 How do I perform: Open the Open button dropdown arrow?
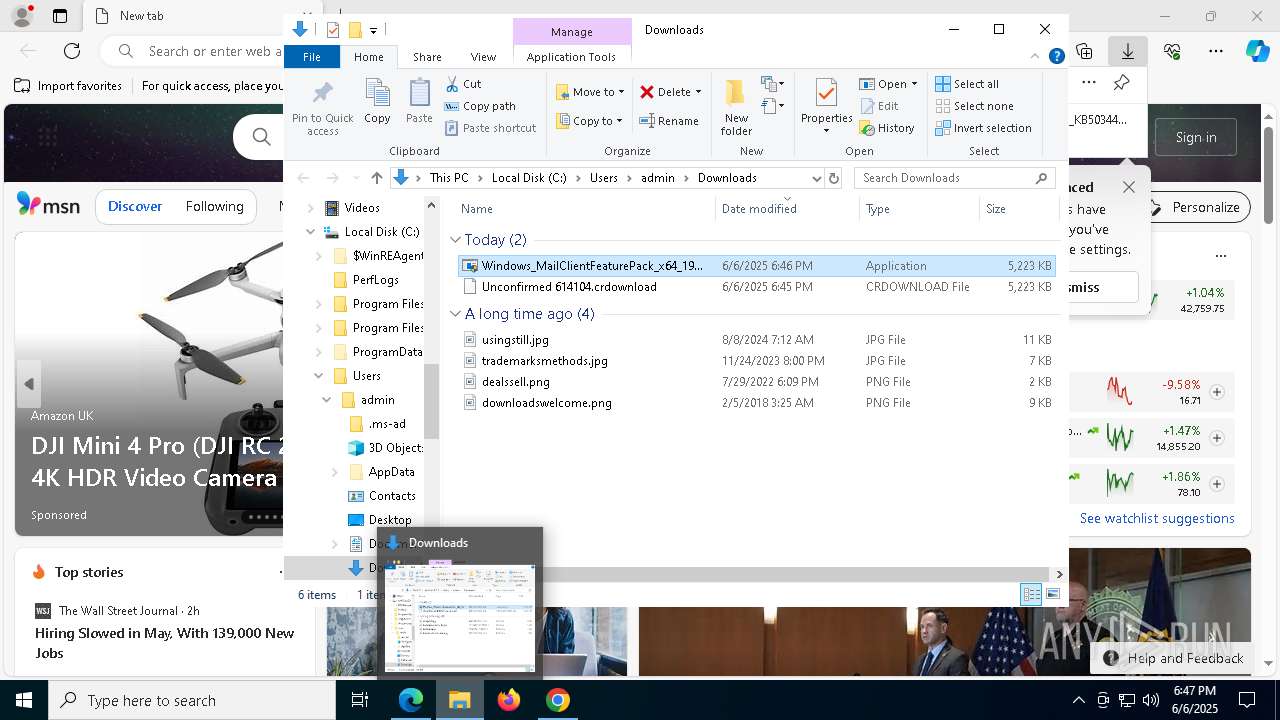click(x=914, y=84)
